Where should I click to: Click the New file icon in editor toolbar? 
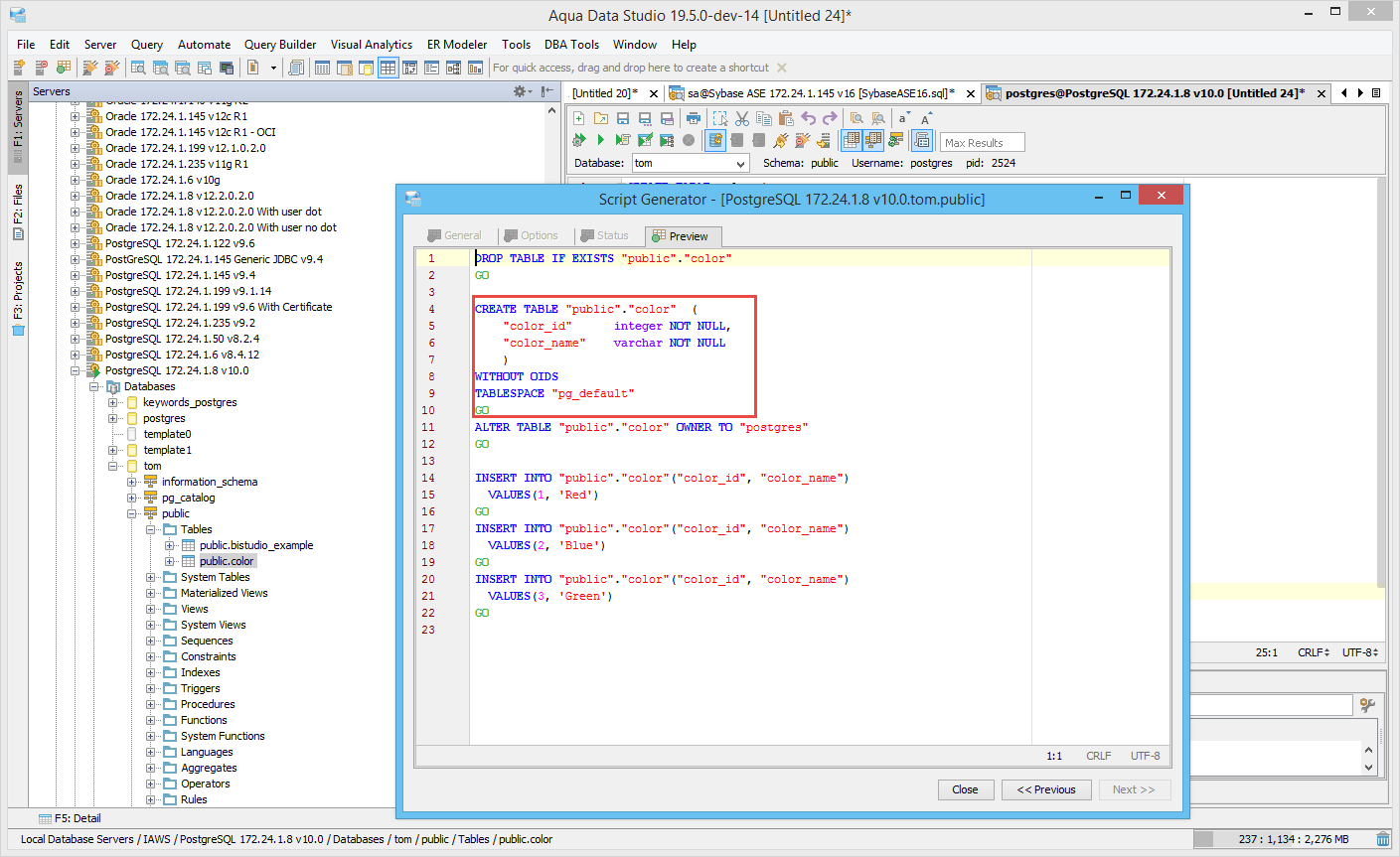coord(579,118)
